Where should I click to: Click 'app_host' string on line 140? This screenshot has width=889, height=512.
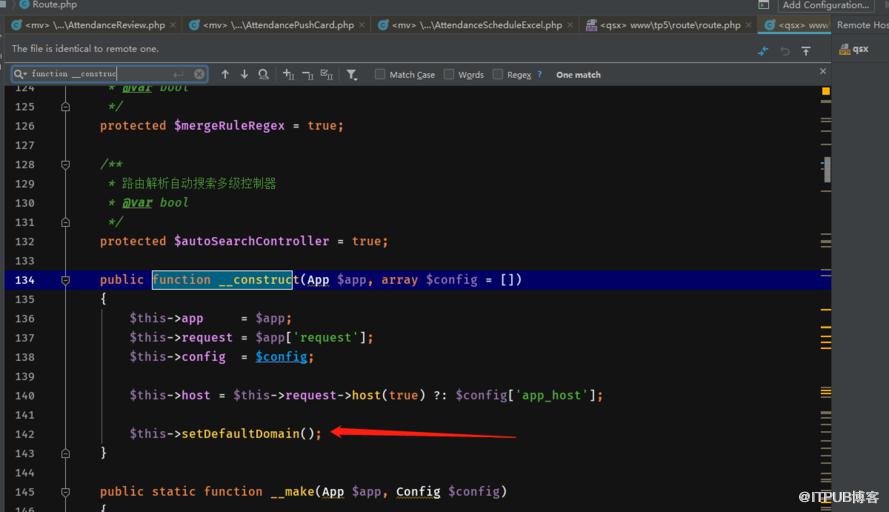click(551, 395)
